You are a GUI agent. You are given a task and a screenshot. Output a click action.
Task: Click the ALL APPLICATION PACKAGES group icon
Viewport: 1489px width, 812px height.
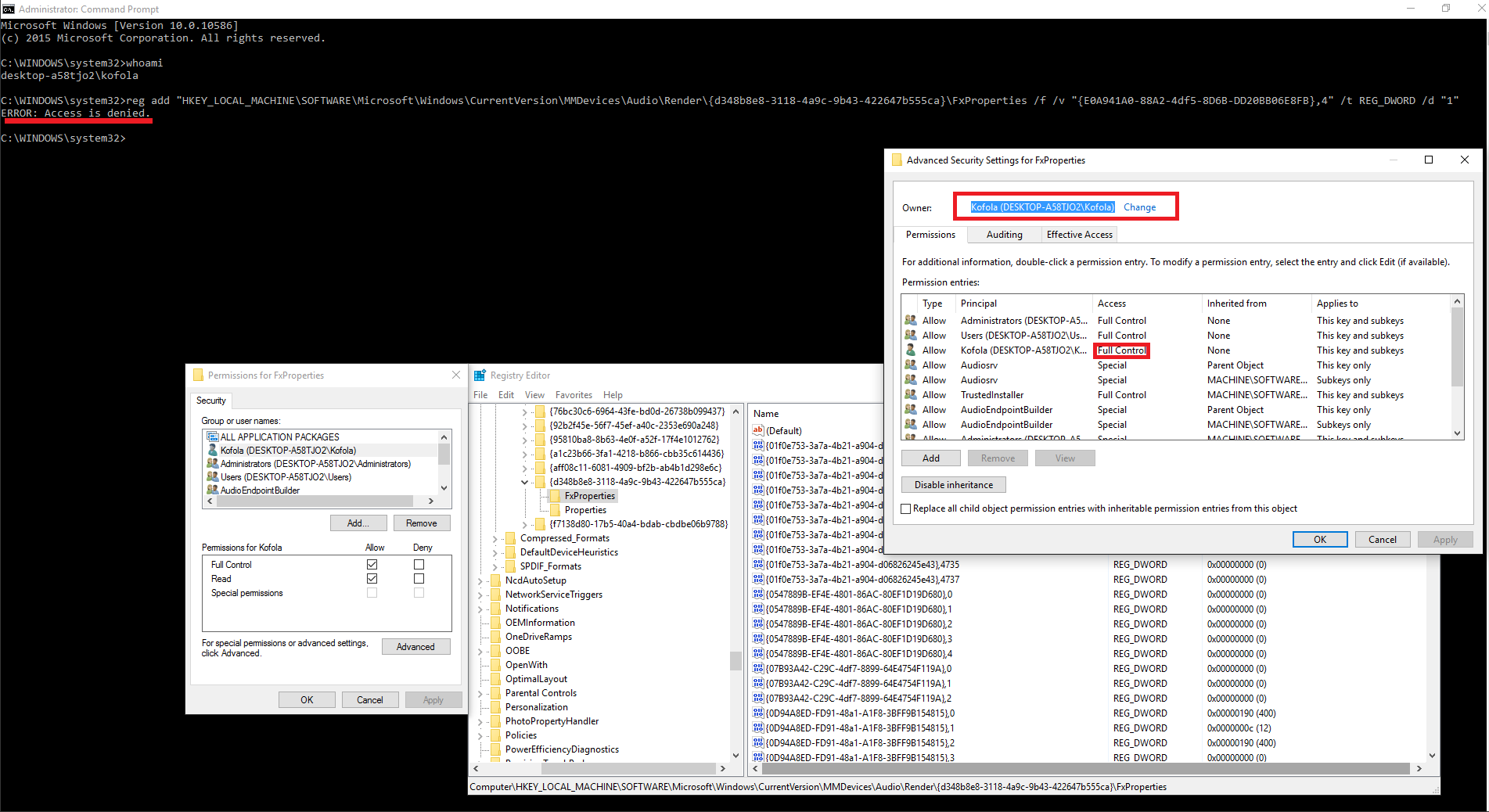pos(212,437)
